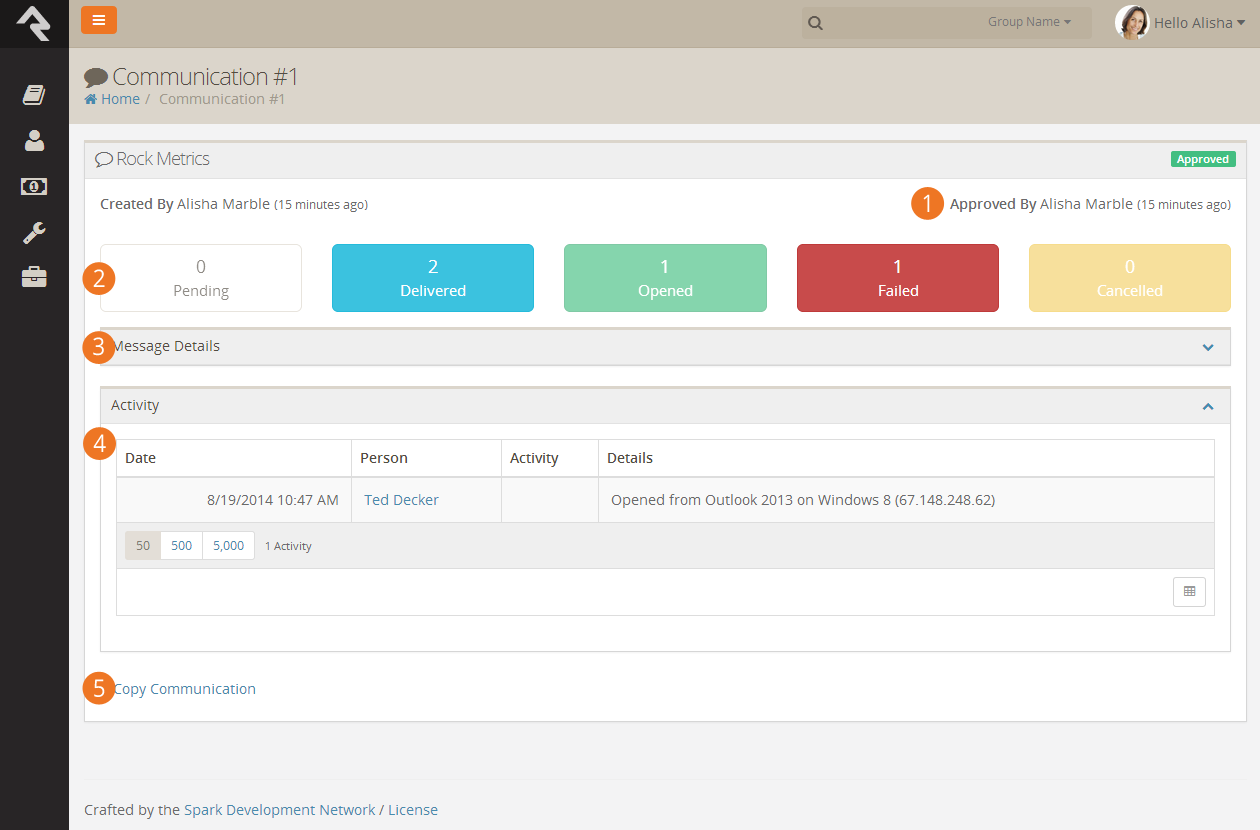
Task: Open the Group Name search filter dropdown
Action: [x=1029, y=22]
